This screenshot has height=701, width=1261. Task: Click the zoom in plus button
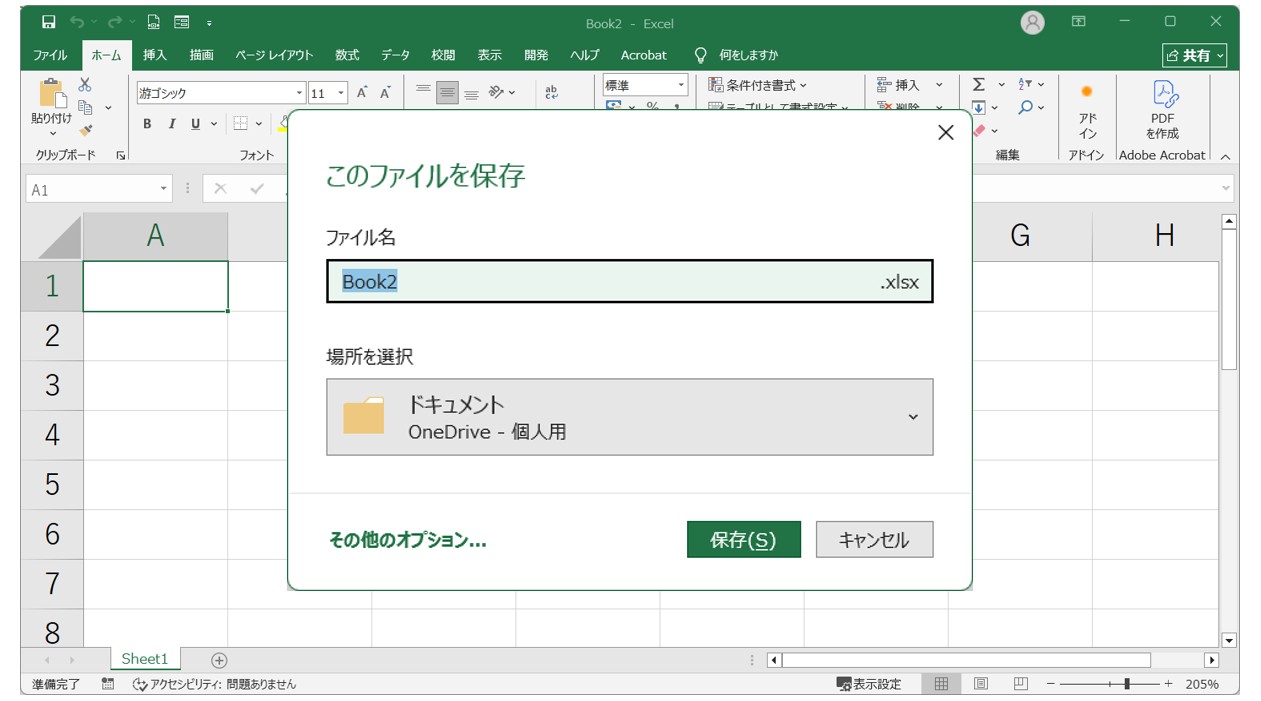1167,684
